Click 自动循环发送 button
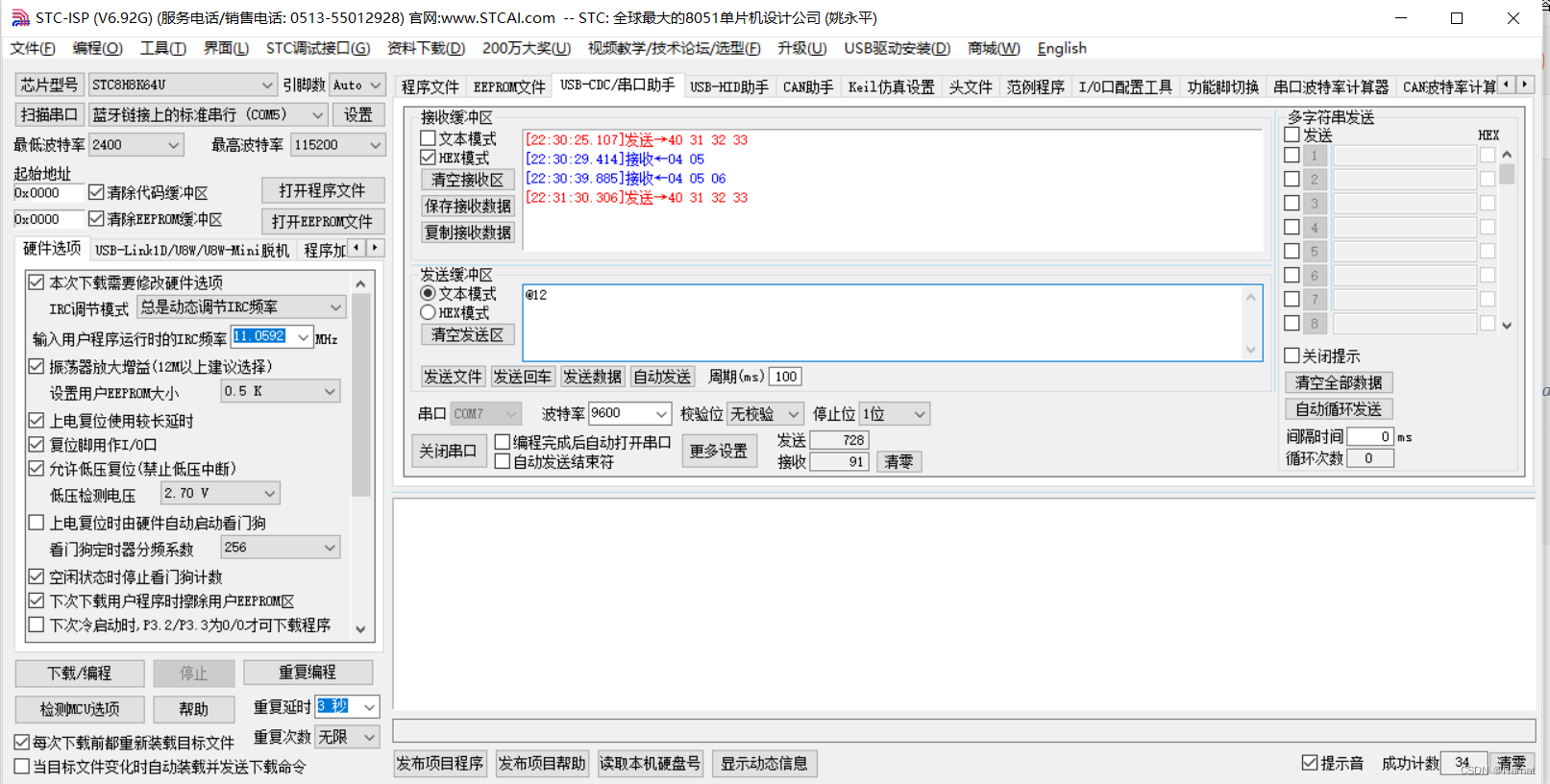The image size is (1550, 784). pyautogui.click(x=1339, y=408)
